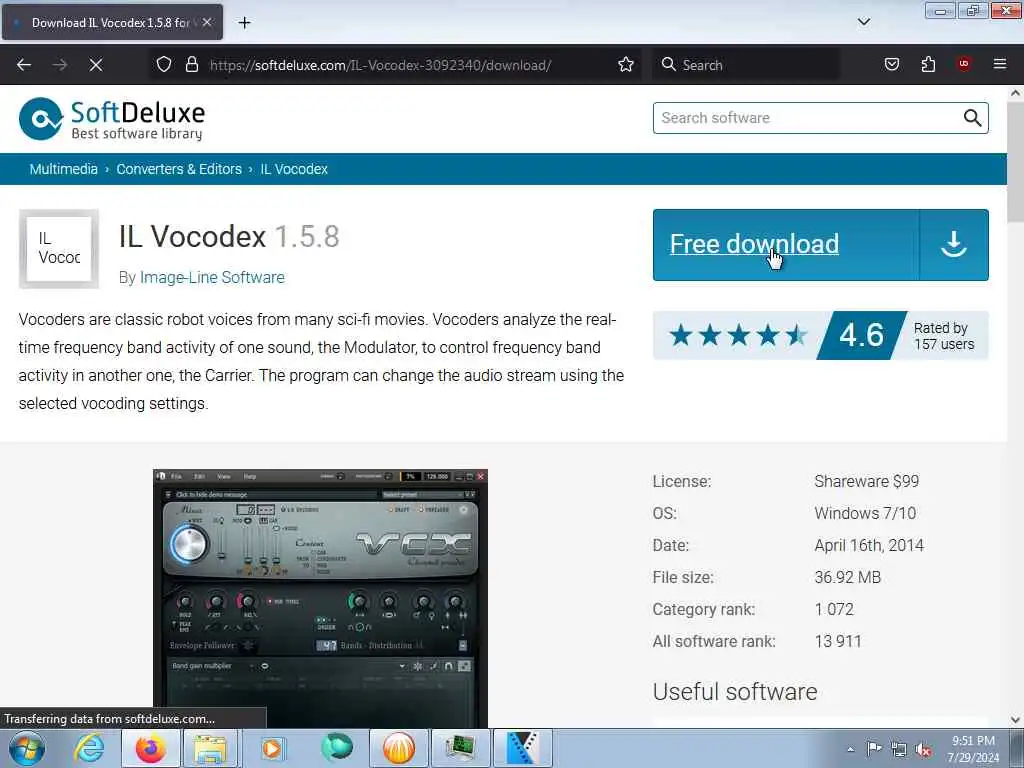The height and width of the screenshot is (768, 1024).
Task: Click the Useful software heading
Action: [x=735, y=692]
